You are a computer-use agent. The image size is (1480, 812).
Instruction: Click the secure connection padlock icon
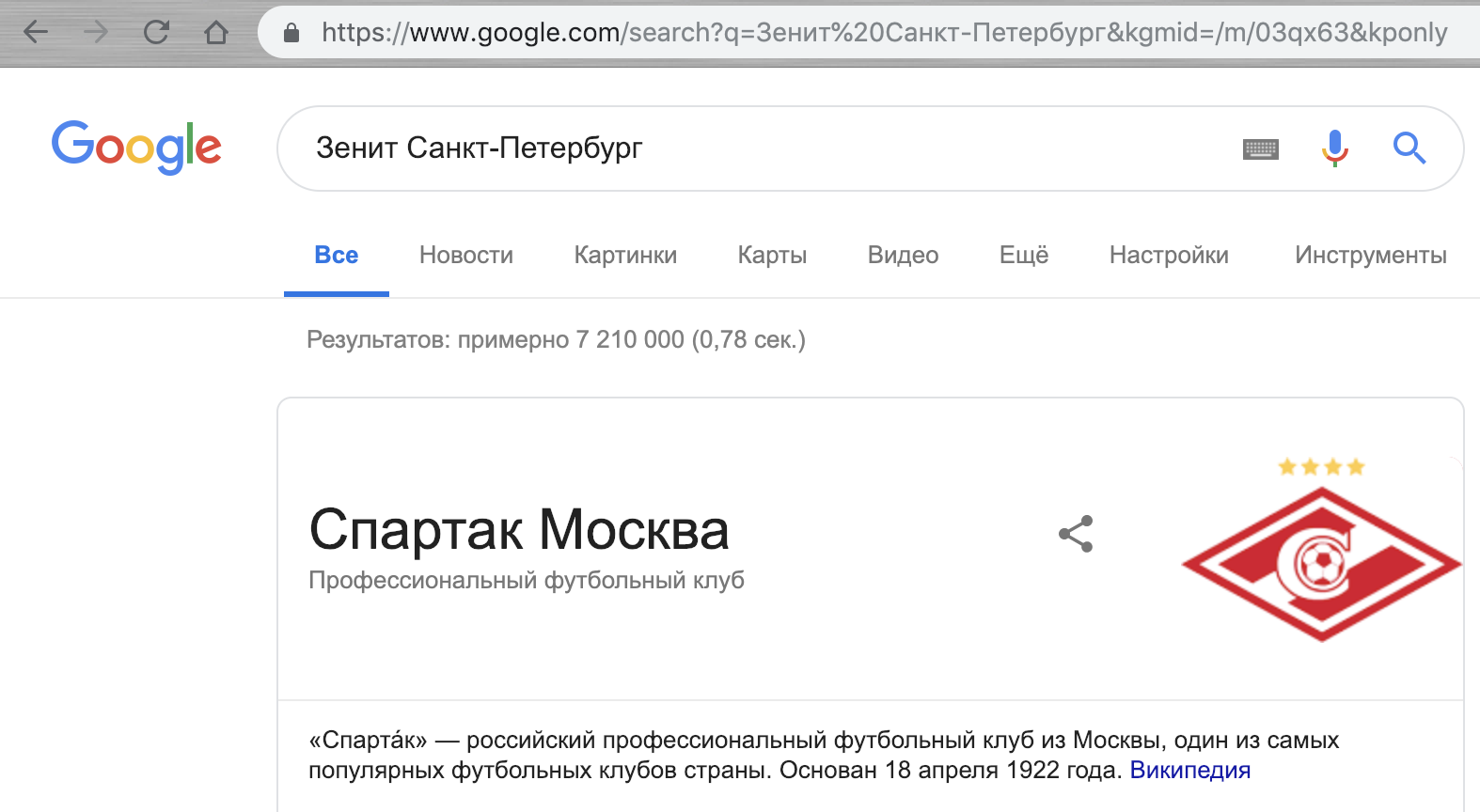coord(293,32)
